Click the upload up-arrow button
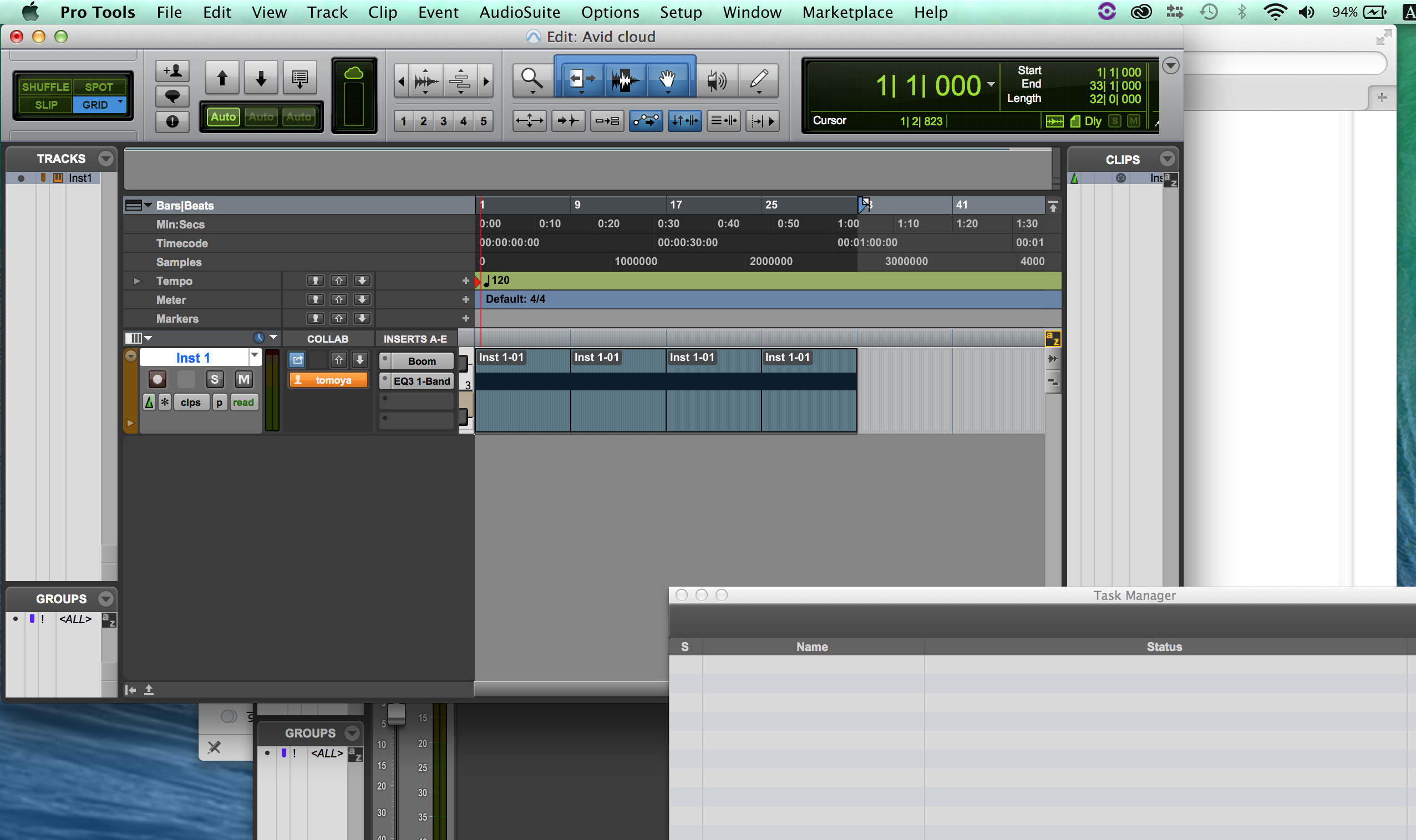1416x840 pixels. tap(222, 78)
